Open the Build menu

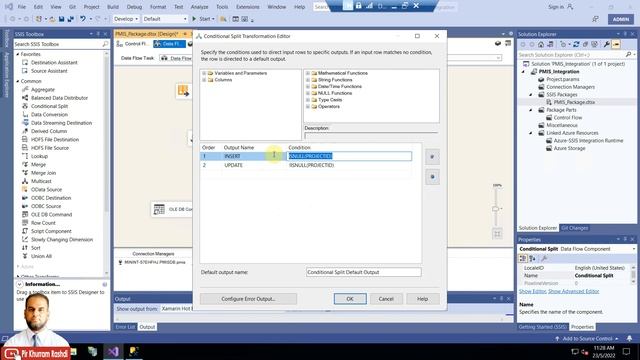[x=113, y=7]
